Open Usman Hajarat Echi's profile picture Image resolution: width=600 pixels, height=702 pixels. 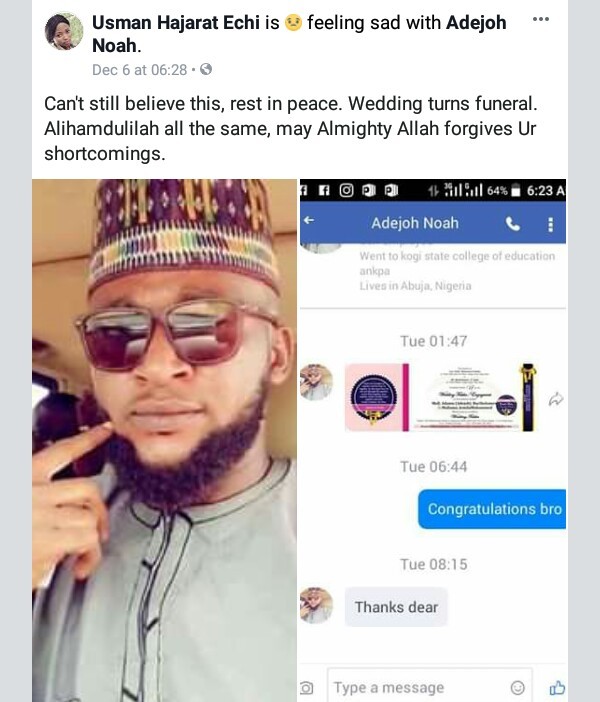(x=64, y=32)
